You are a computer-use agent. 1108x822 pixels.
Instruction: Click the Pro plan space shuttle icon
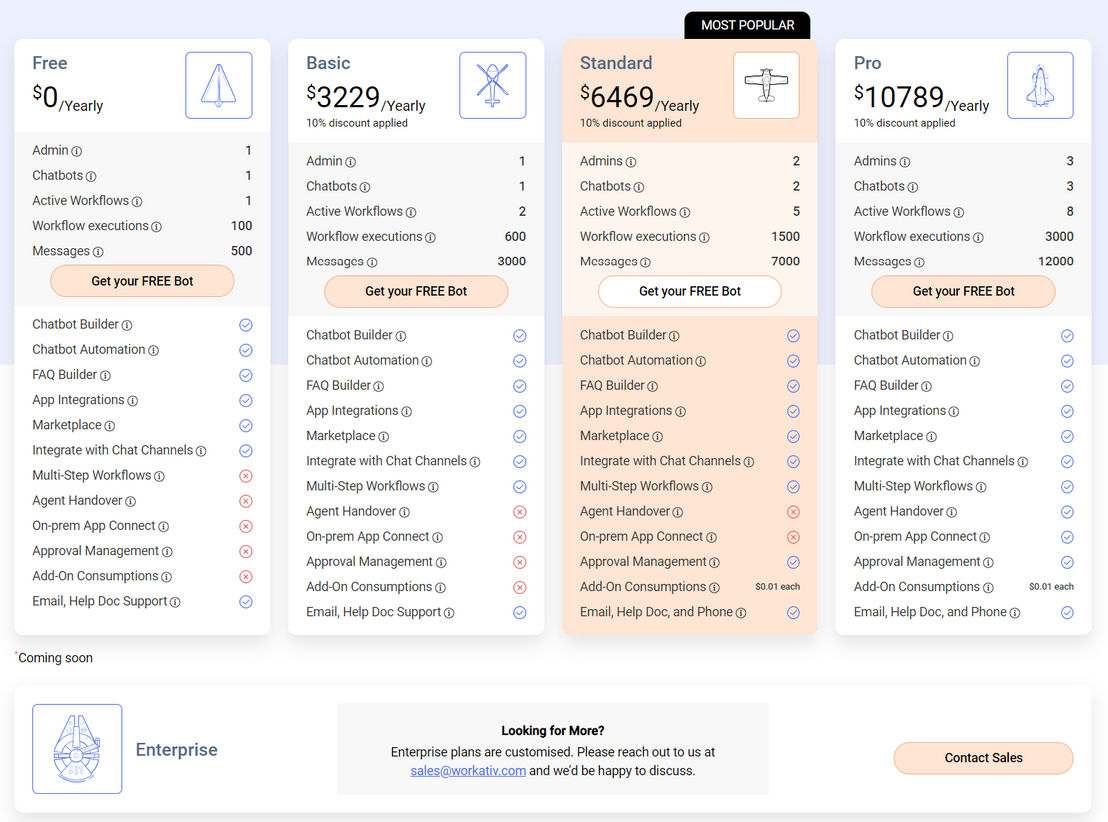point(1040,85)
